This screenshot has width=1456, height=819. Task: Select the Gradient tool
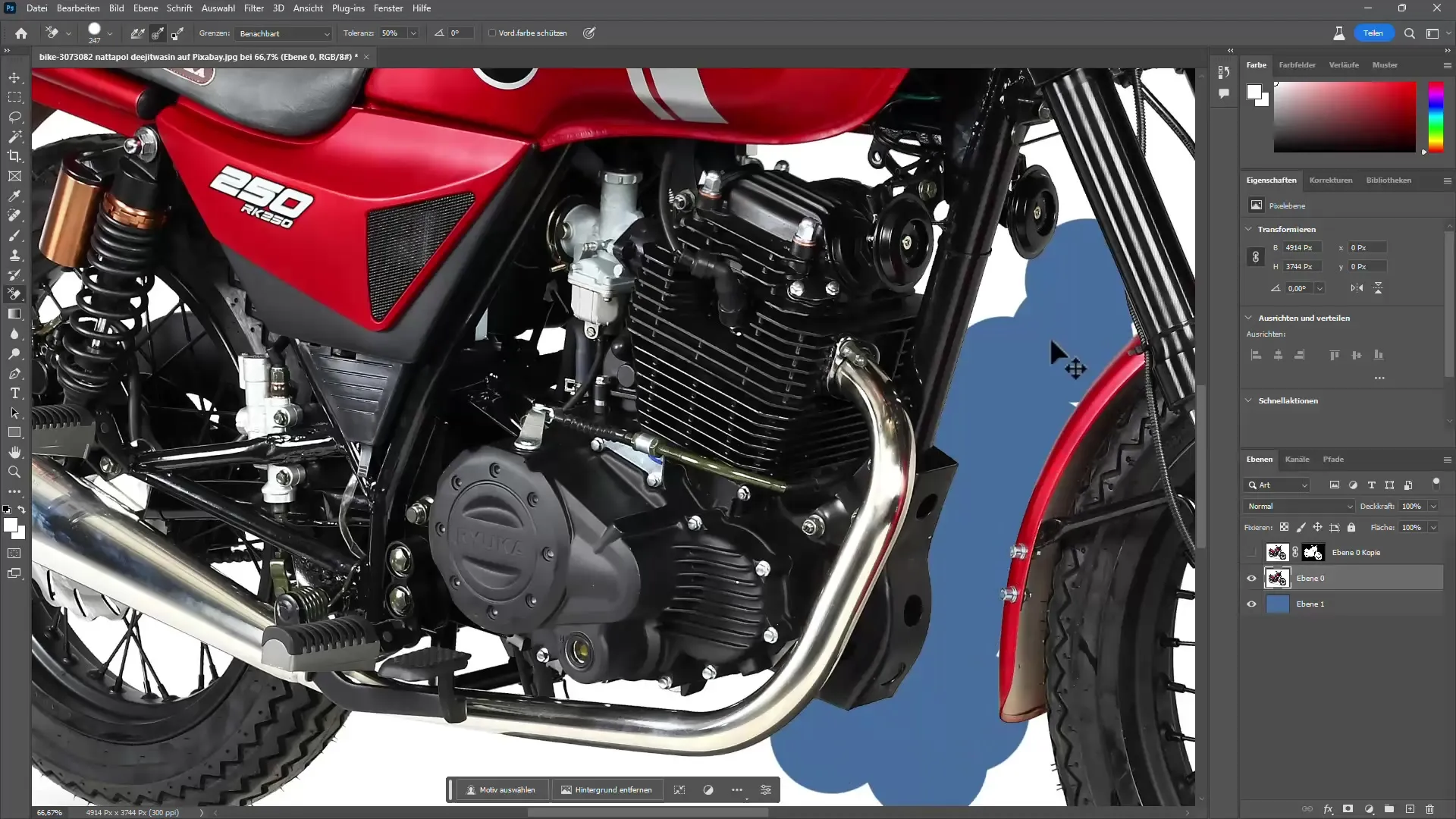14,315
